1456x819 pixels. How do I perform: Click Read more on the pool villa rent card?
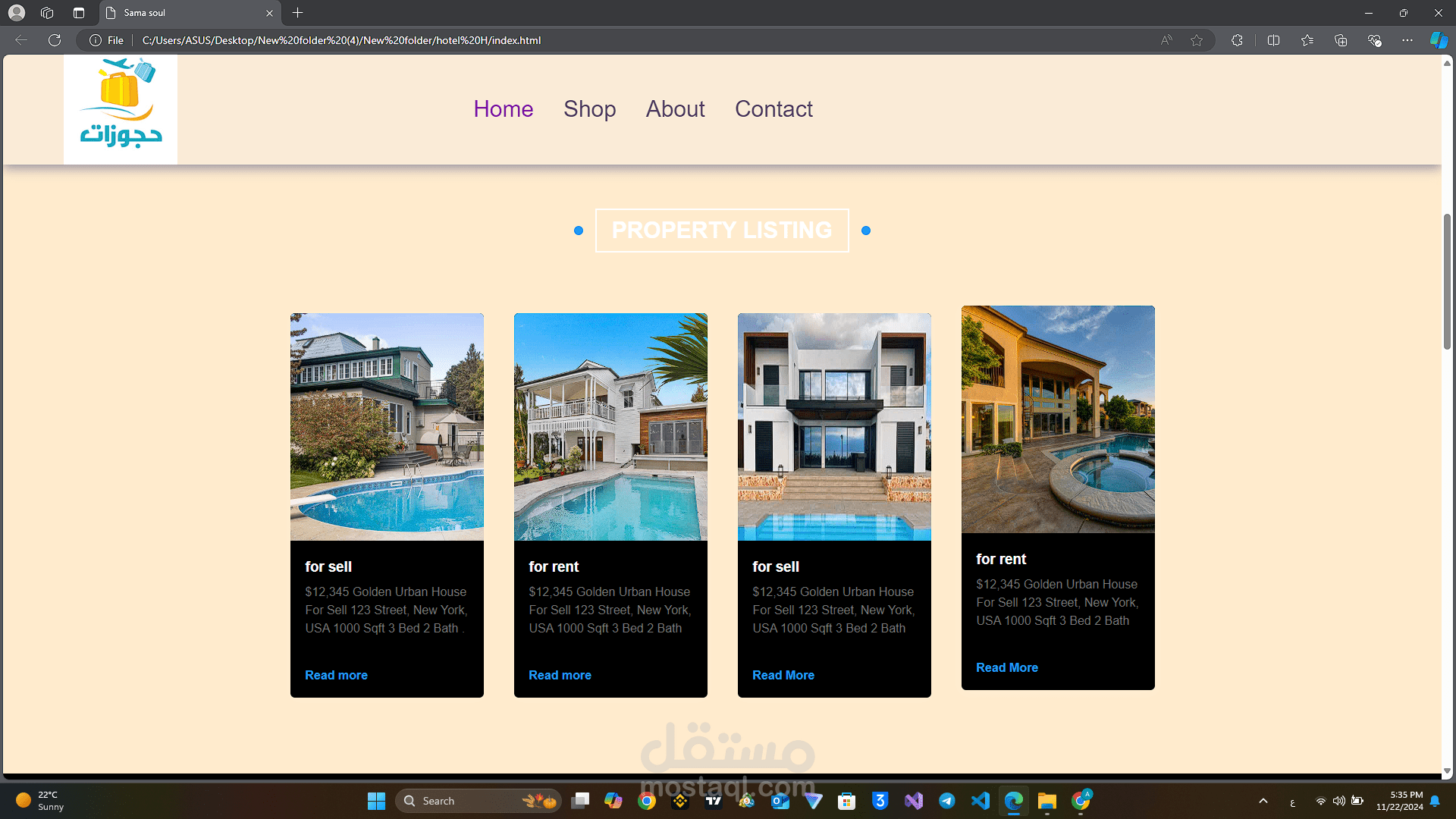[x=560, y=675]
